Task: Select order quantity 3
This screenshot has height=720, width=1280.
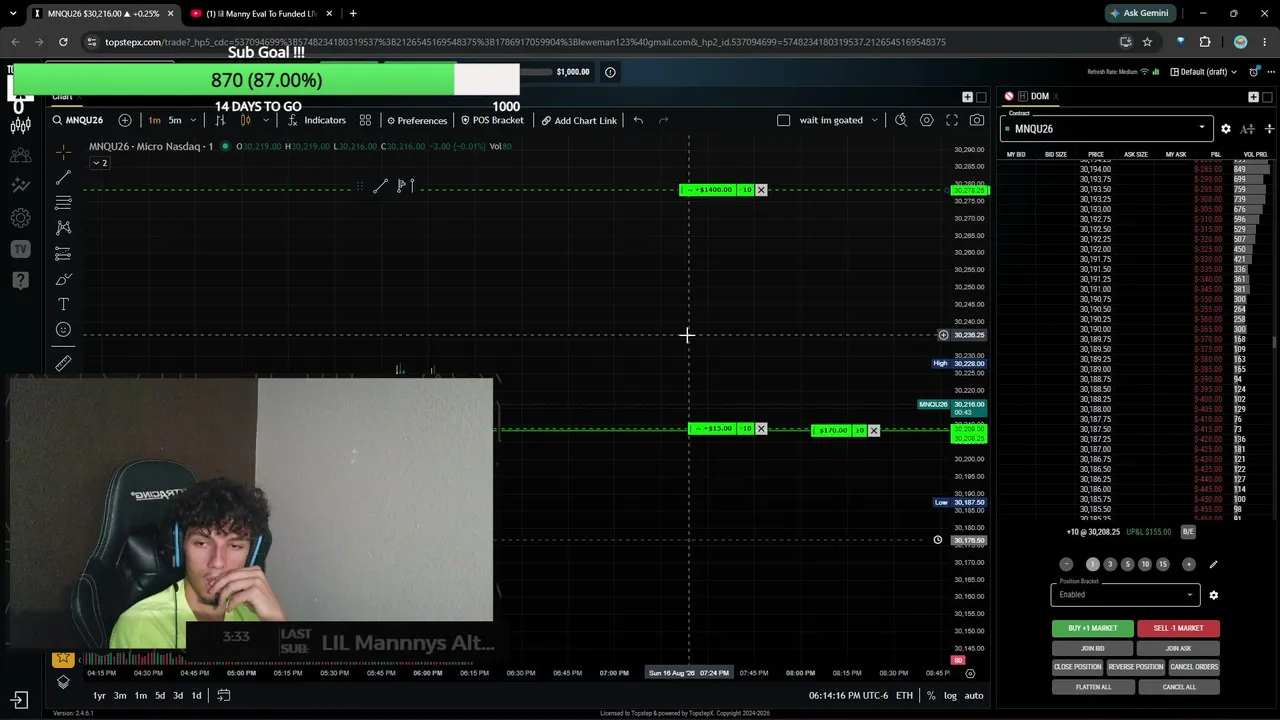Action: click(x=1110, y=564)
